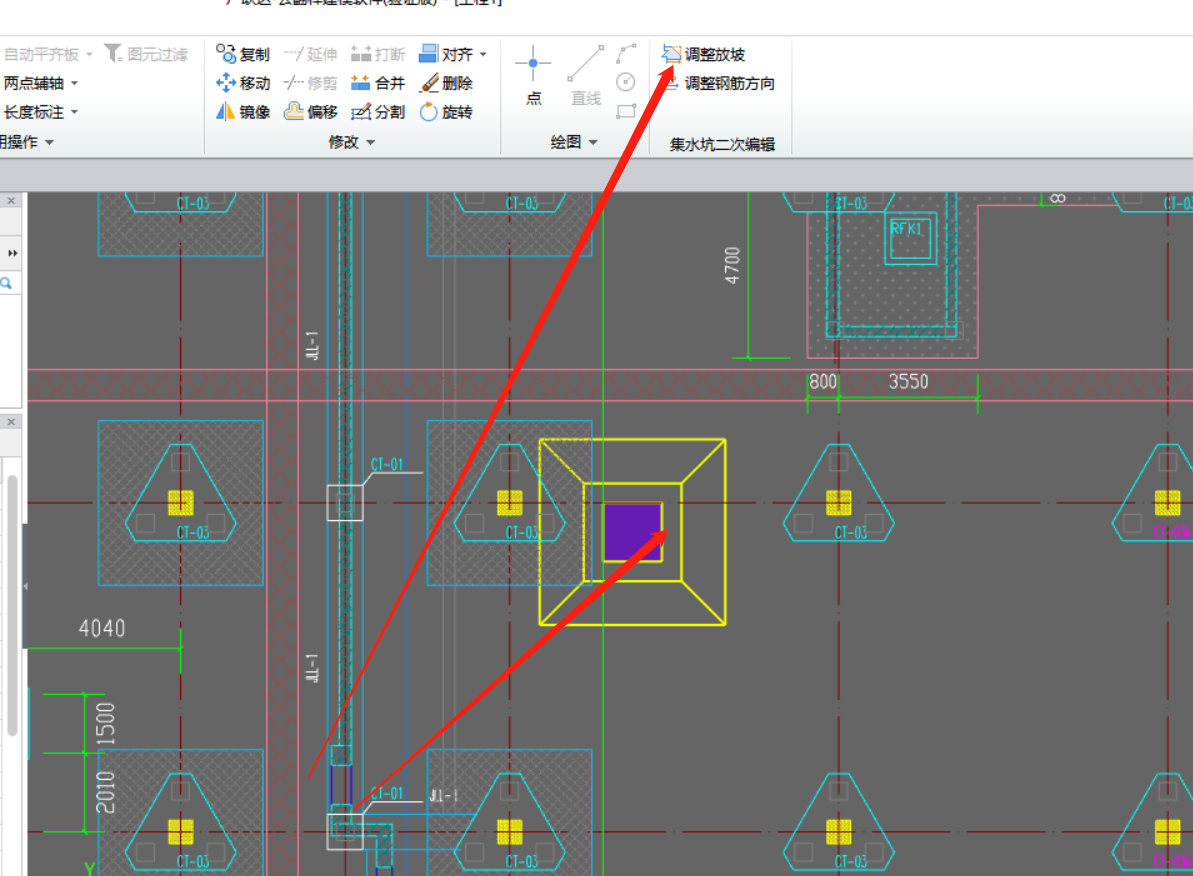Close the upper left side panel

[x=11, y=201]
